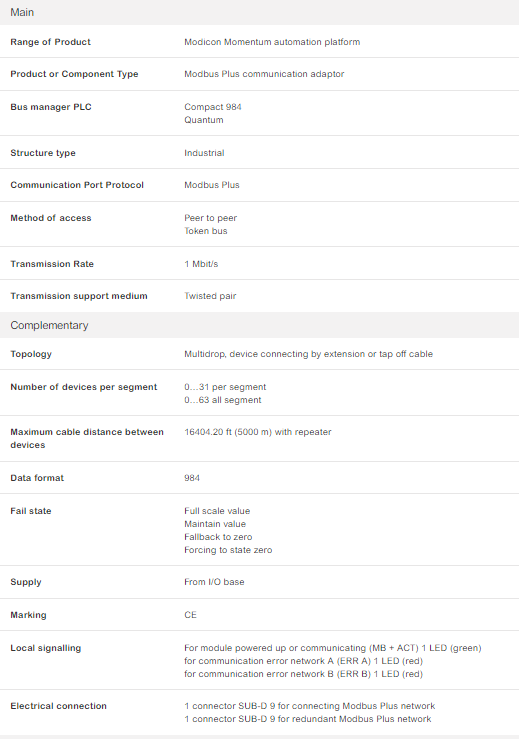Click the Token bus access method
Screen dimensions: 519x739
[x=206, y=231]
